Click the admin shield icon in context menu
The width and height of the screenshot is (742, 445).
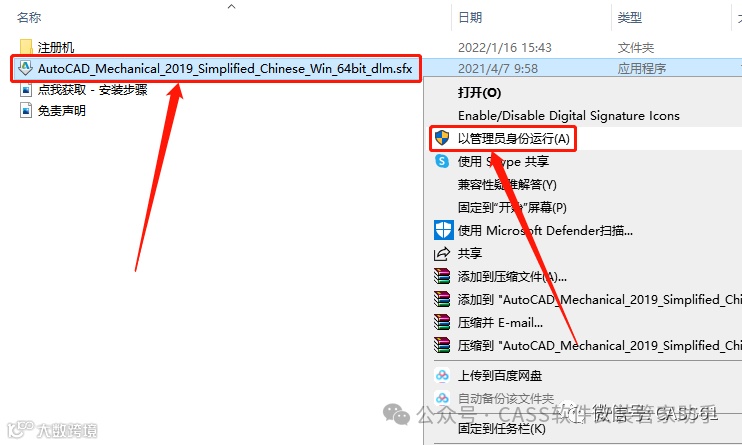click(x=442, y=138)
